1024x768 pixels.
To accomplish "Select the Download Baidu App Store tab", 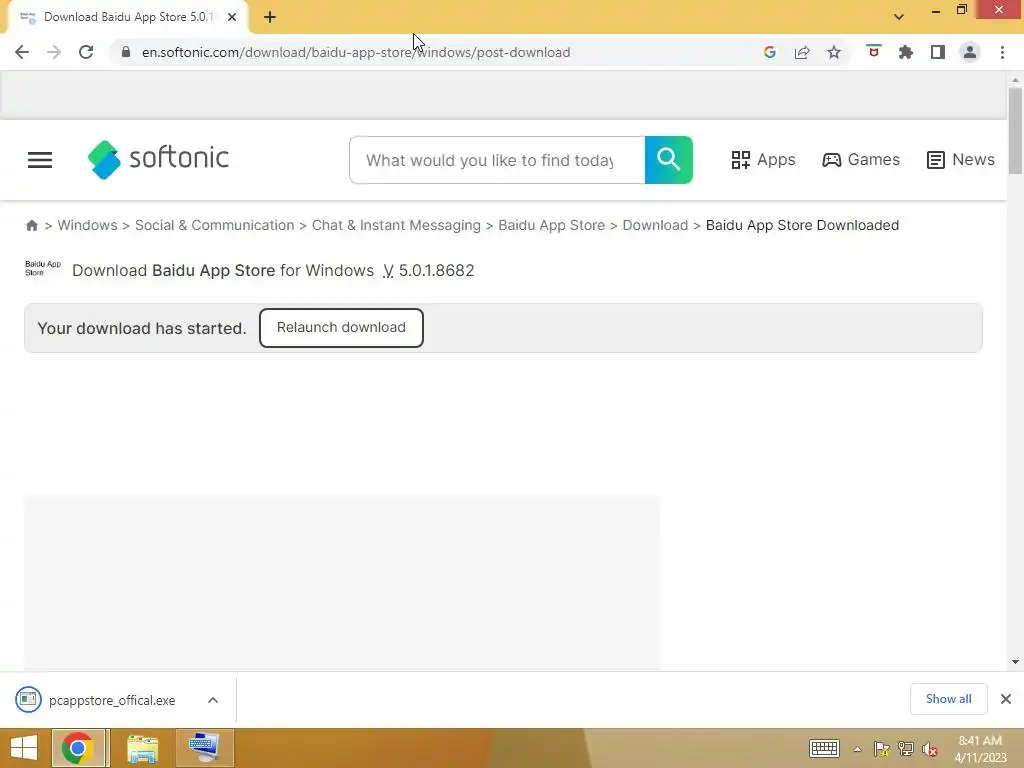I will [128, 17].
